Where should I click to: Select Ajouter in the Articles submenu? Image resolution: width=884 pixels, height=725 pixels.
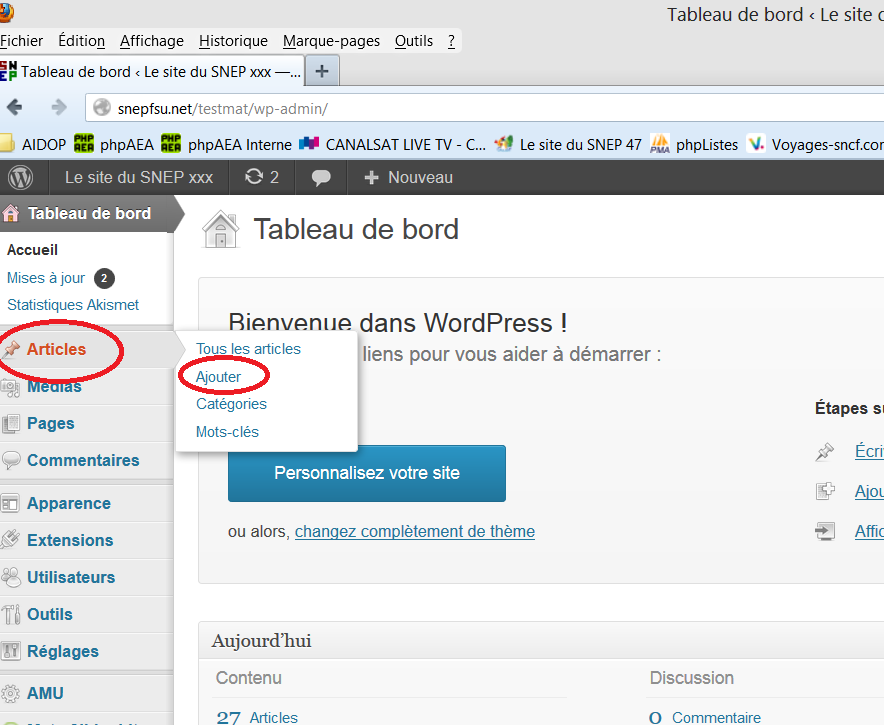click(218, 377)
